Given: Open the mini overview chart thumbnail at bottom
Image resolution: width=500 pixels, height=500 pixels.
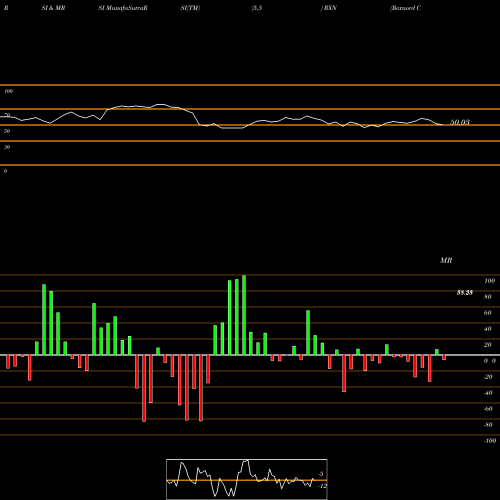Looking at the screenshot, I should tap(247, 479).
